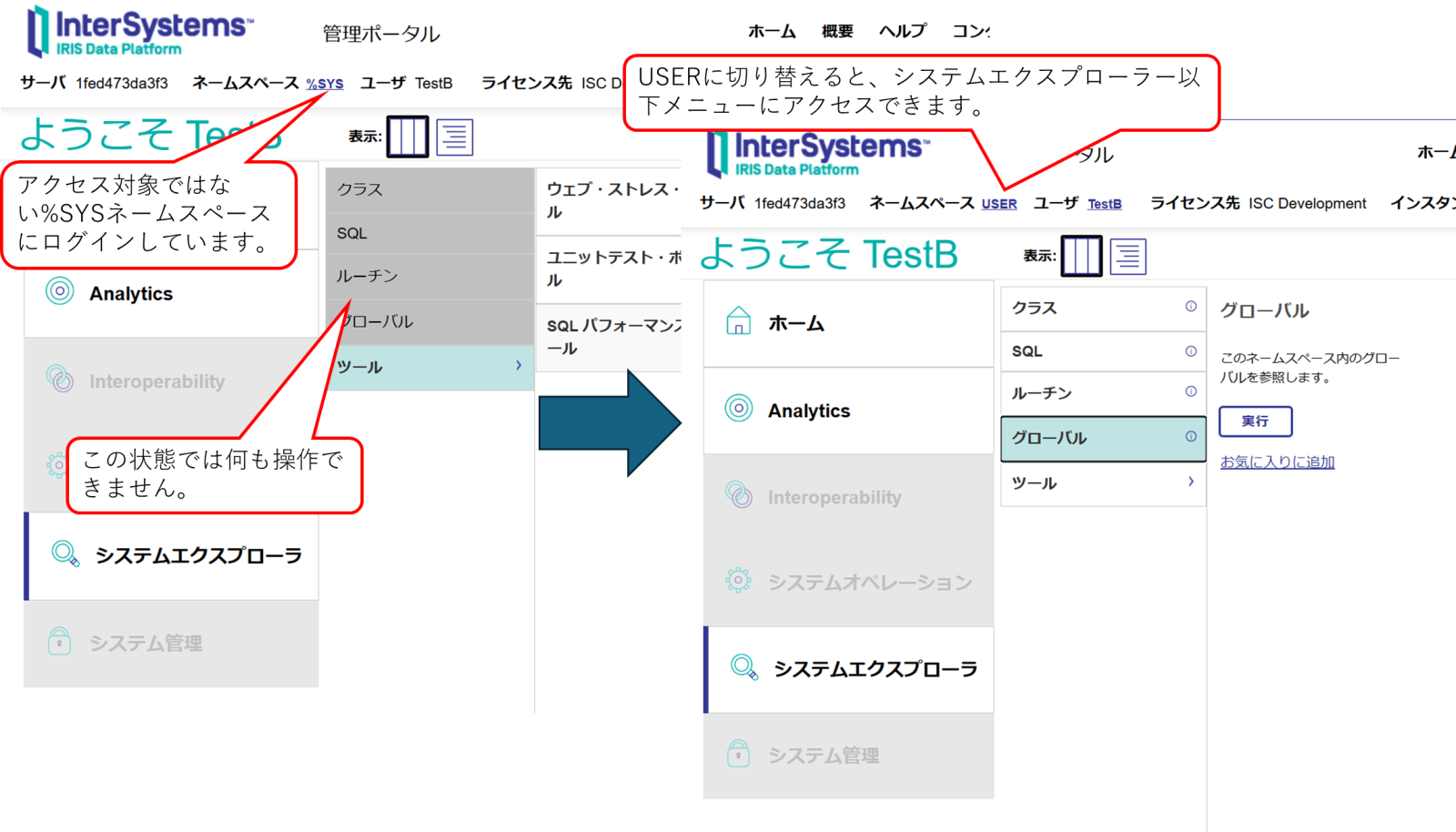Click the お気に入りに追加 link
Viewport: 1456px width, 832px height.
[x=1278, y=462]
